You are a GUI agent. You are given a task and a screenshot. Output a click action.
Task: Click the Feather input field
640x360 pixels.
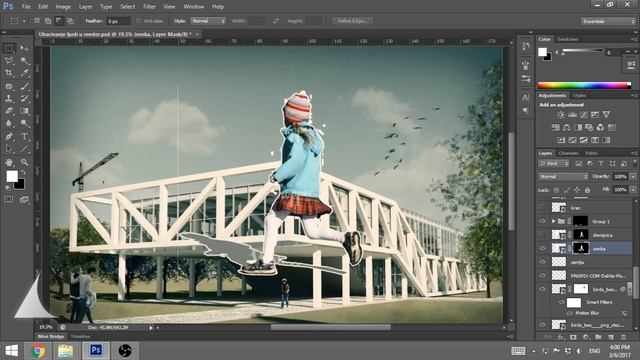point(118,21)
